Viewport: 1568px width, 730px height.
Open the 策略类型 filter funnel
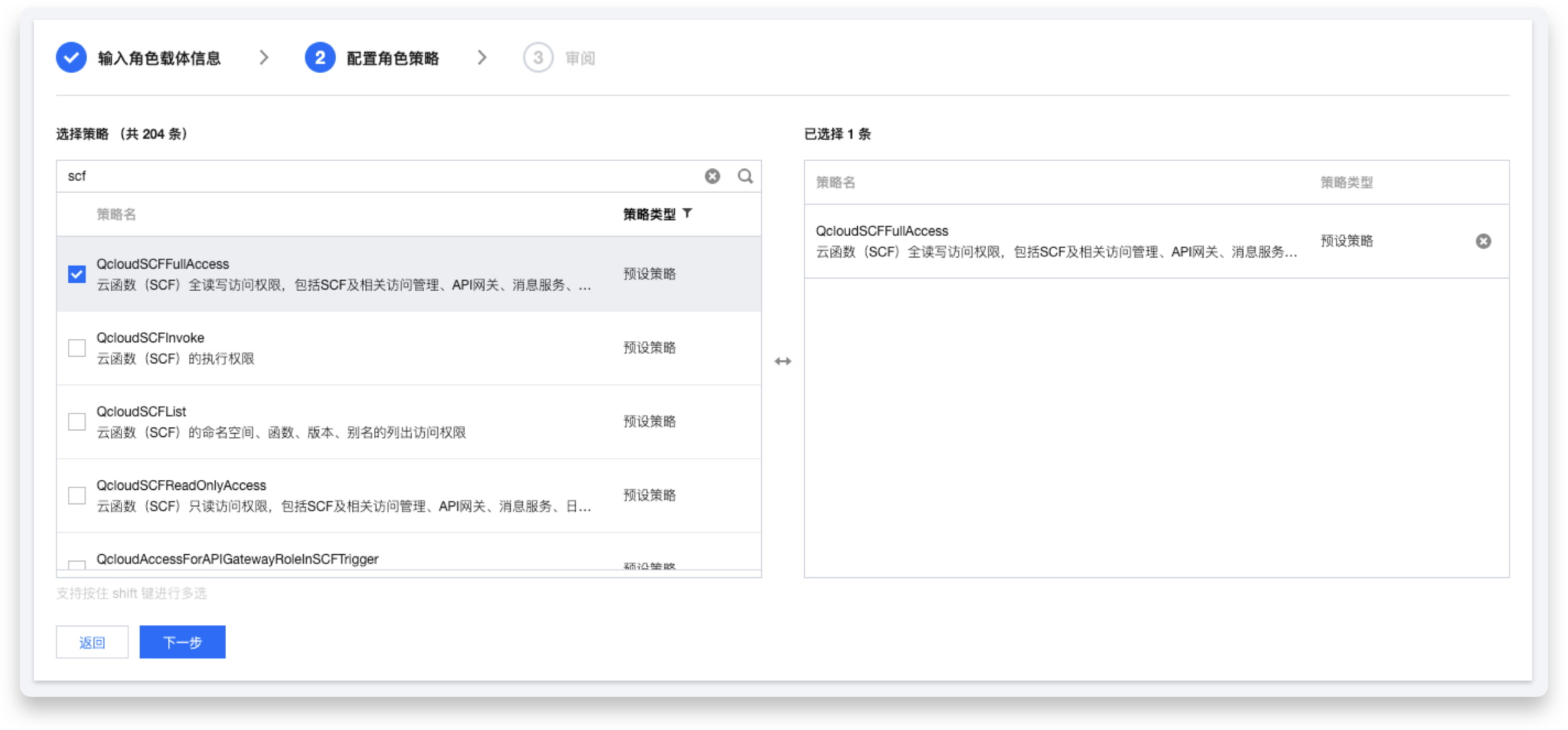687,213
